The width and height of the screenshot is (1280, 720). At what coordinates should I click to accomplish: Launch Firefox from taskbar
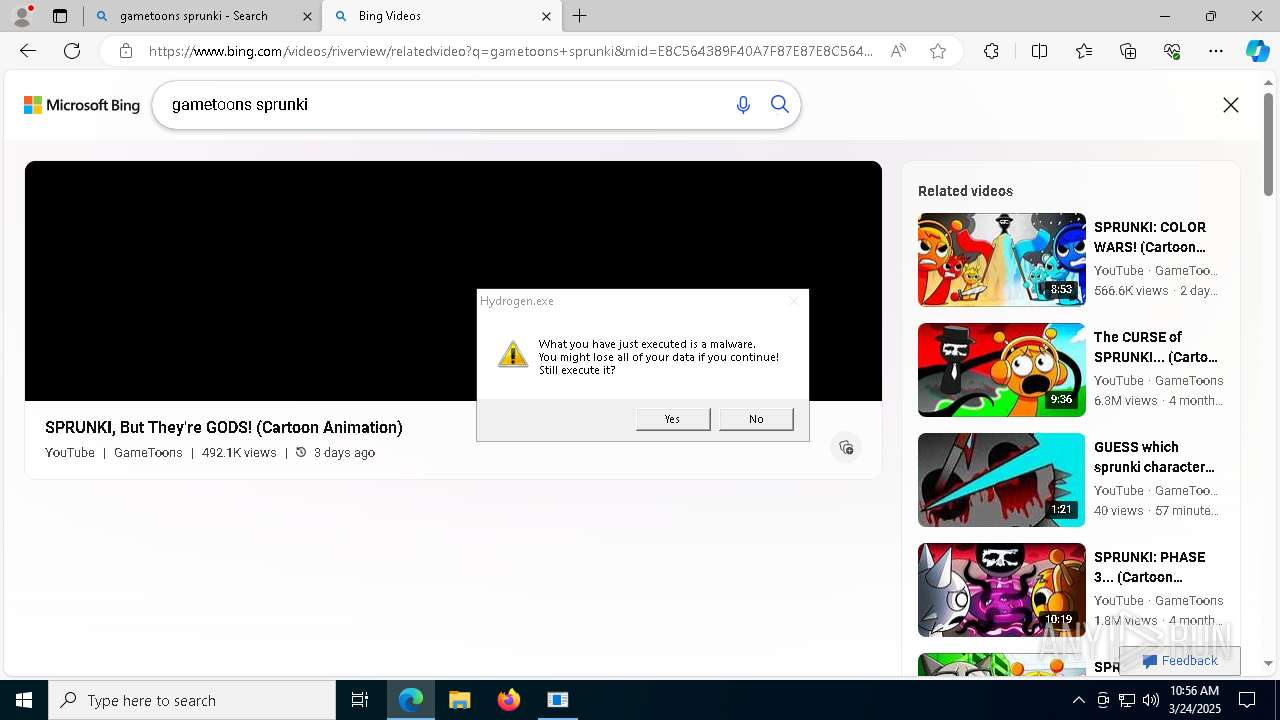point(509,700)
